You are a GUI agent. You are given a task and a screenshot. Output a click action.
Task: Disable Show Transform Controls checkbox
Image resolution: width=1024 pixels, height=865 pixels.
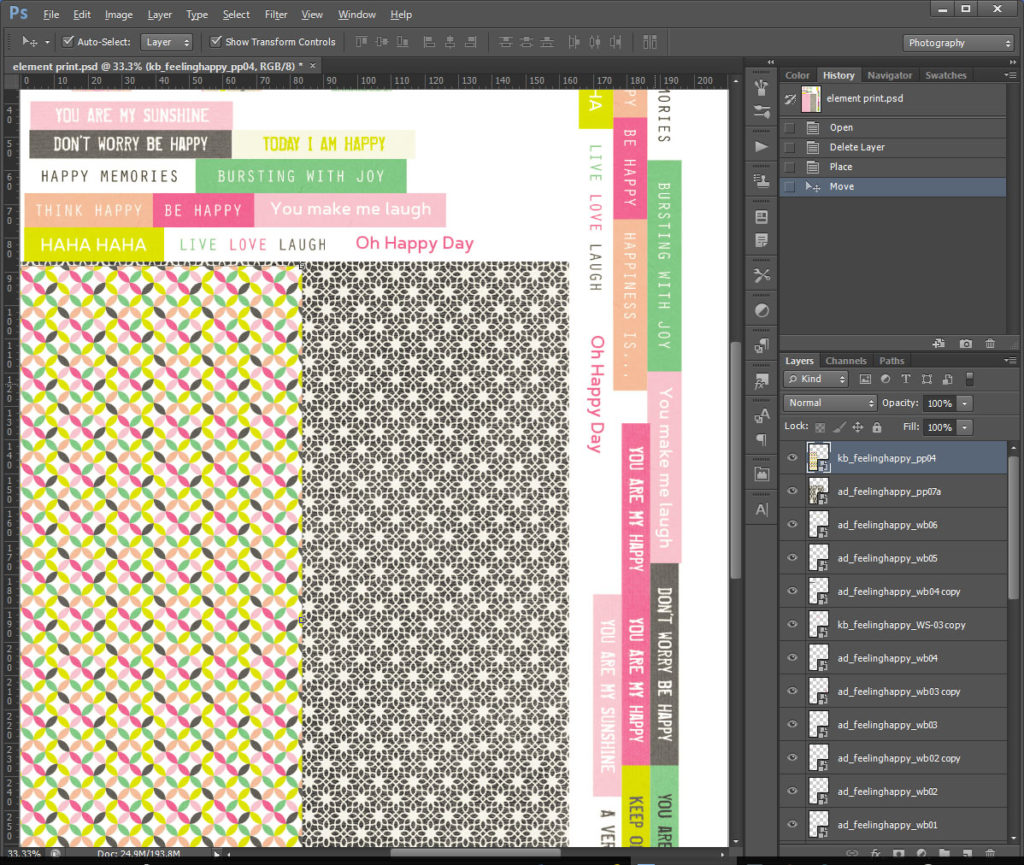(x=216, y=42)
